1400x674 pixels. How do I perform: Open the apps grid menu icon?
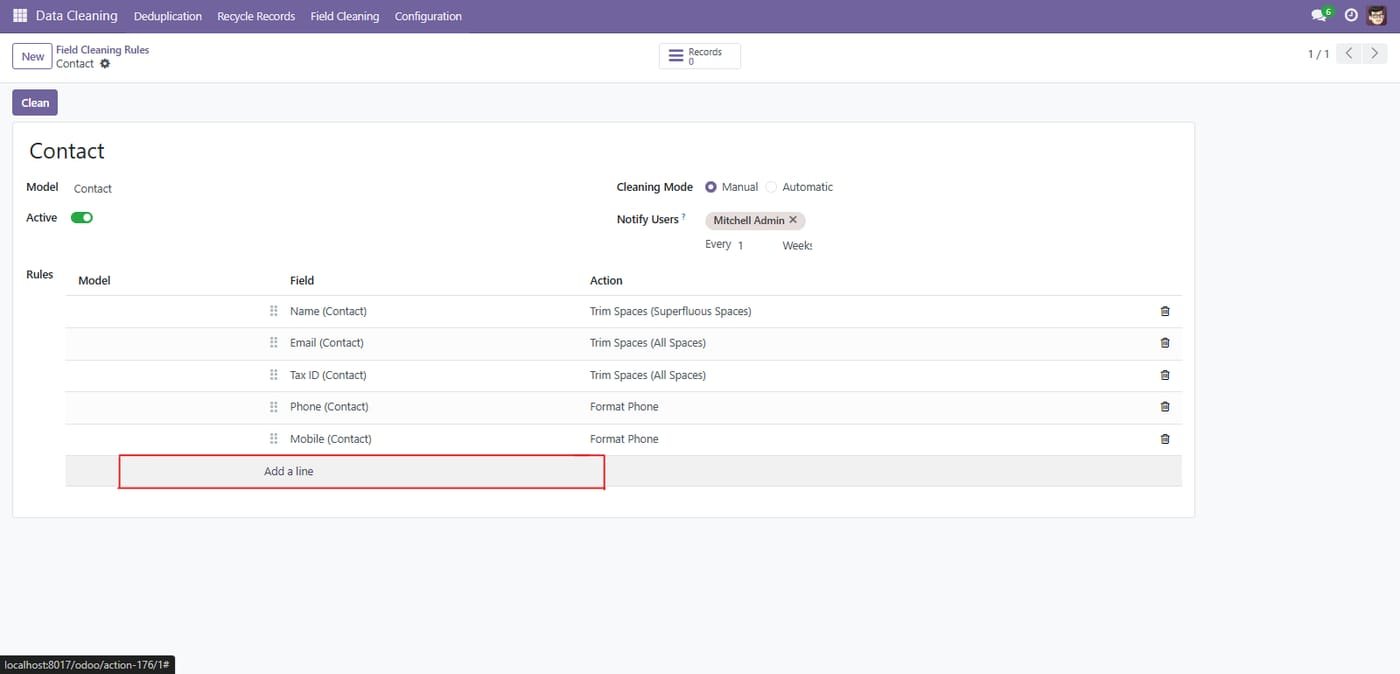point(20,16)
